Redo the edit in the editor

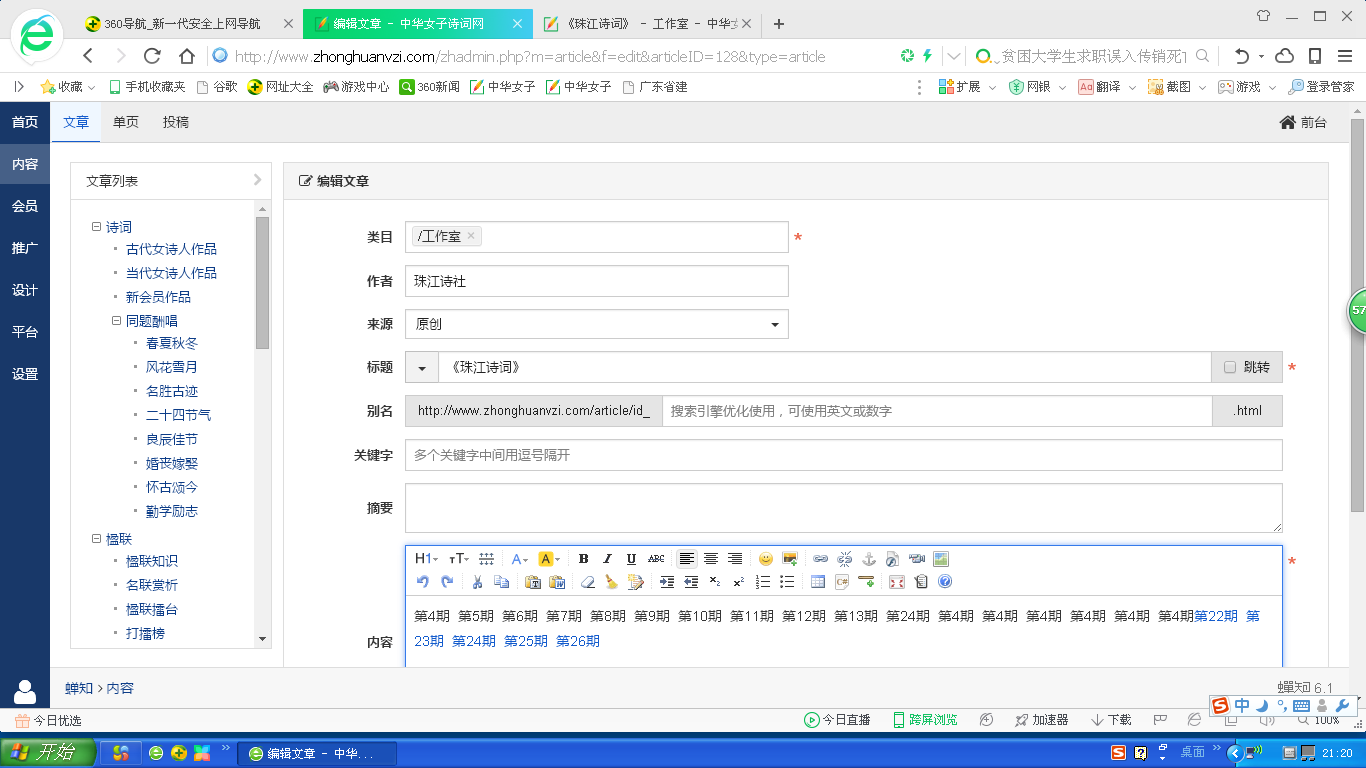(446, 582)
